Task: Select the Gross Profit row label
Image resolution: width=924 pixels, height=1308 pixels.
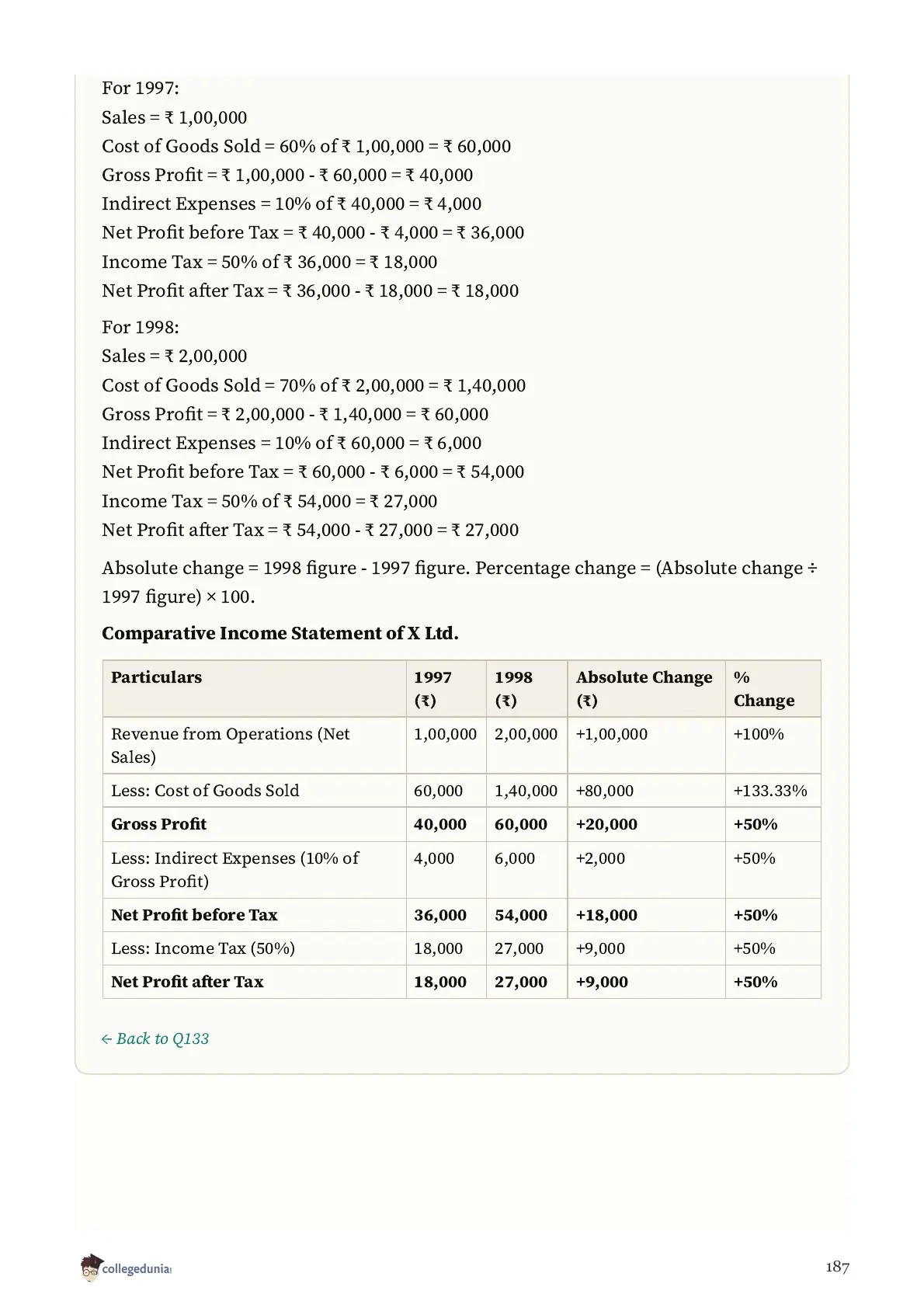Action: [158, 824]
